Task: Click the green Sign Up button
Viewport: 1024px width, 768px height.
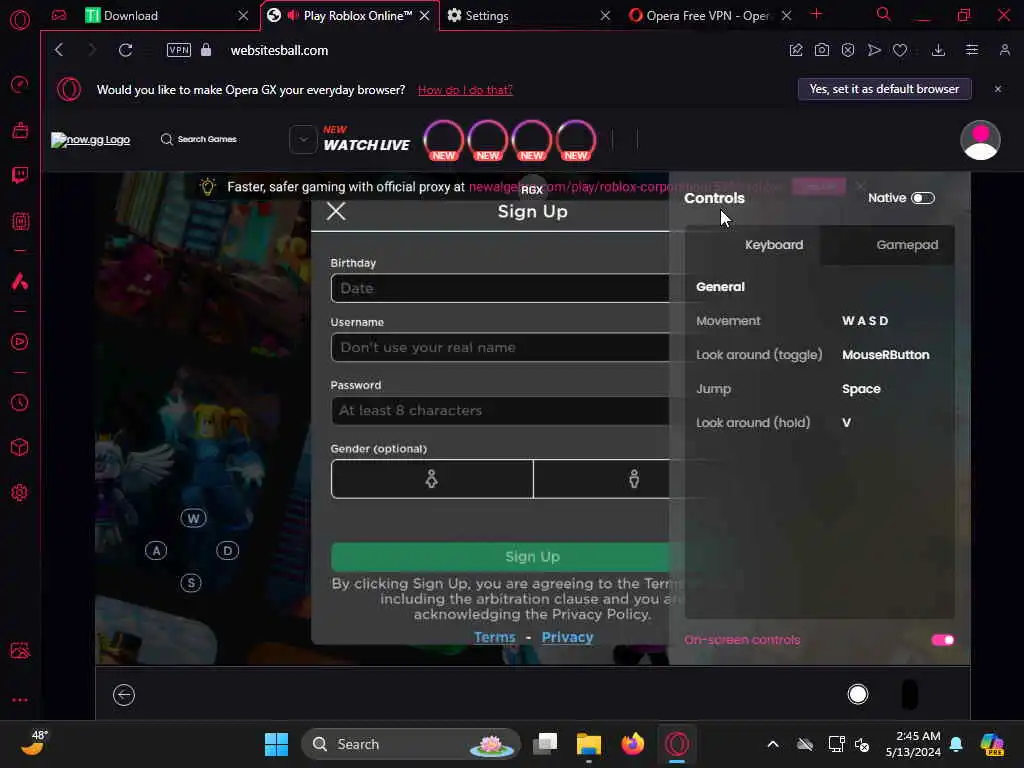Action: click(500, 557)
